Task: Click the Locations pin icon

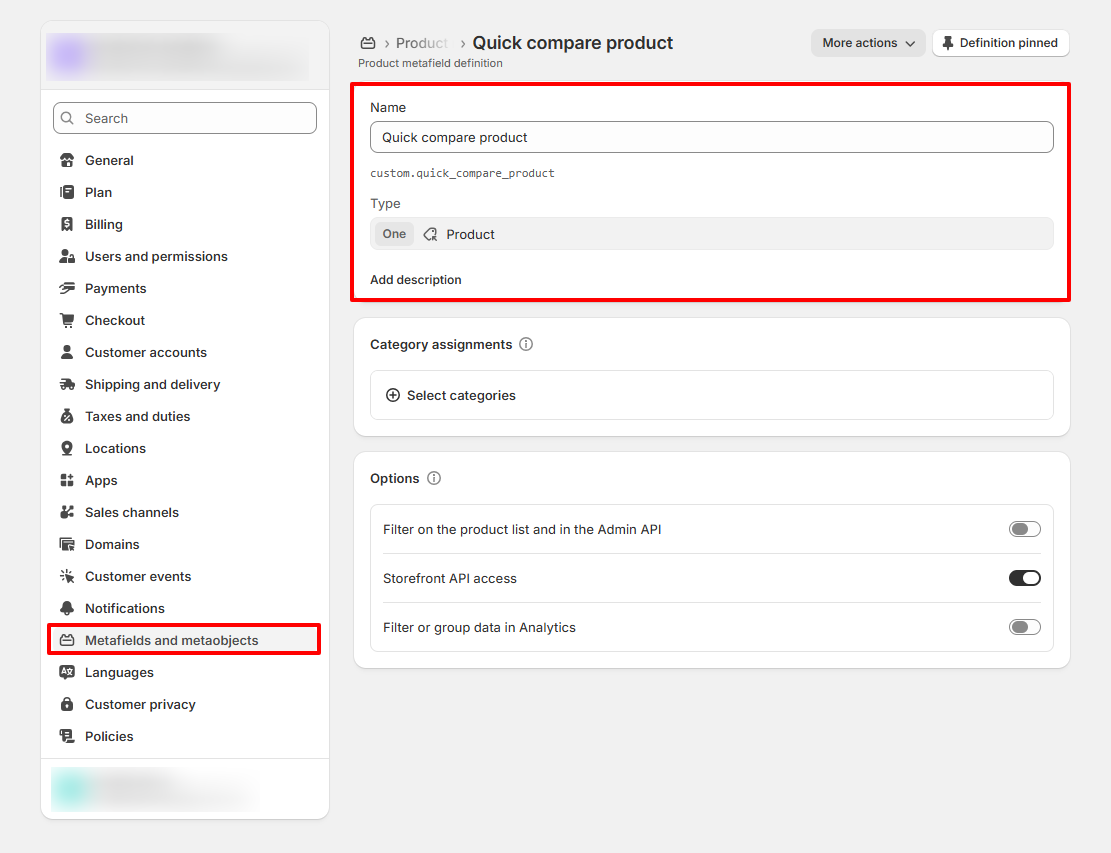Action: [67, 448]
